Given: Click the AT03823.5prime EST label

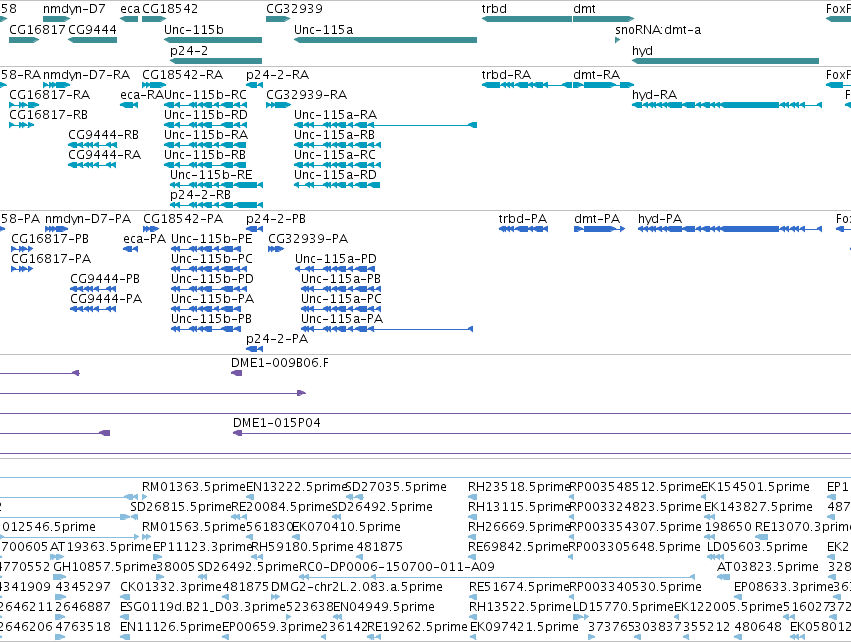Looking at the screenshot, I should click(767, 567).
